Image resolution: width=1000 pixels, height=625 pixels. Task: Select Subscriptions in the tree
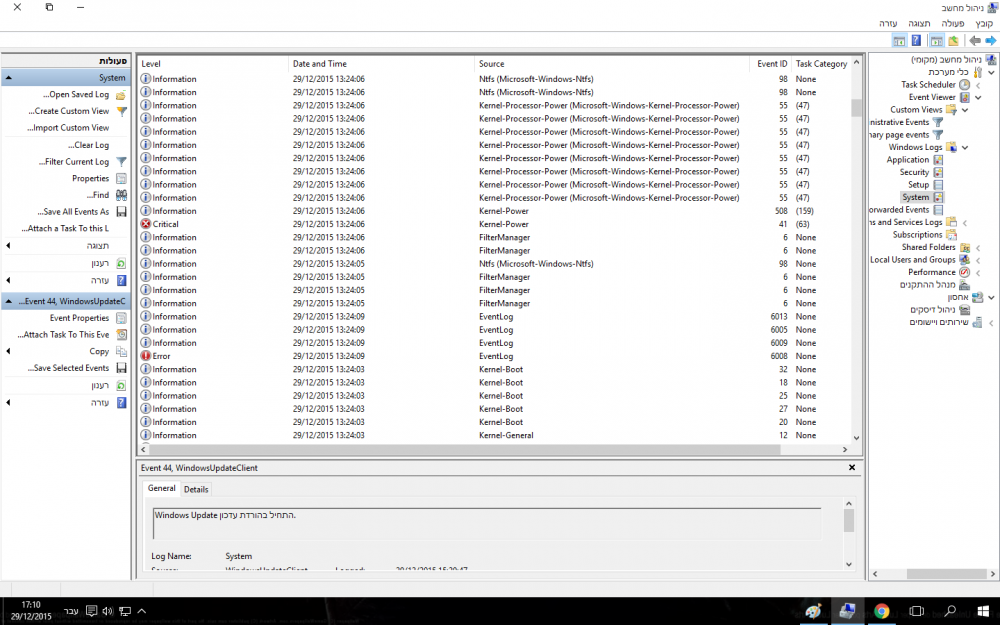[x=917, y=235]
